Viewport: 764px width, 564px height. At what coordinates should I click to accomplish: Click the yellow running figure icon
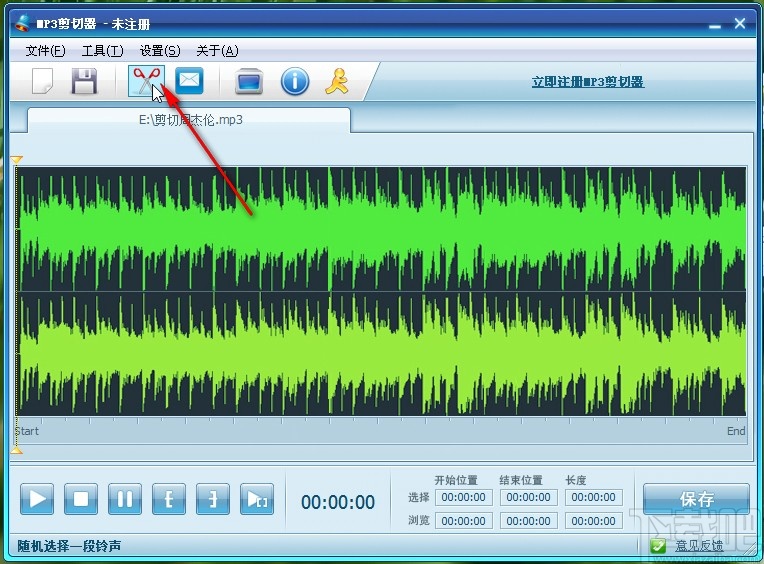(x=337, y=81)
